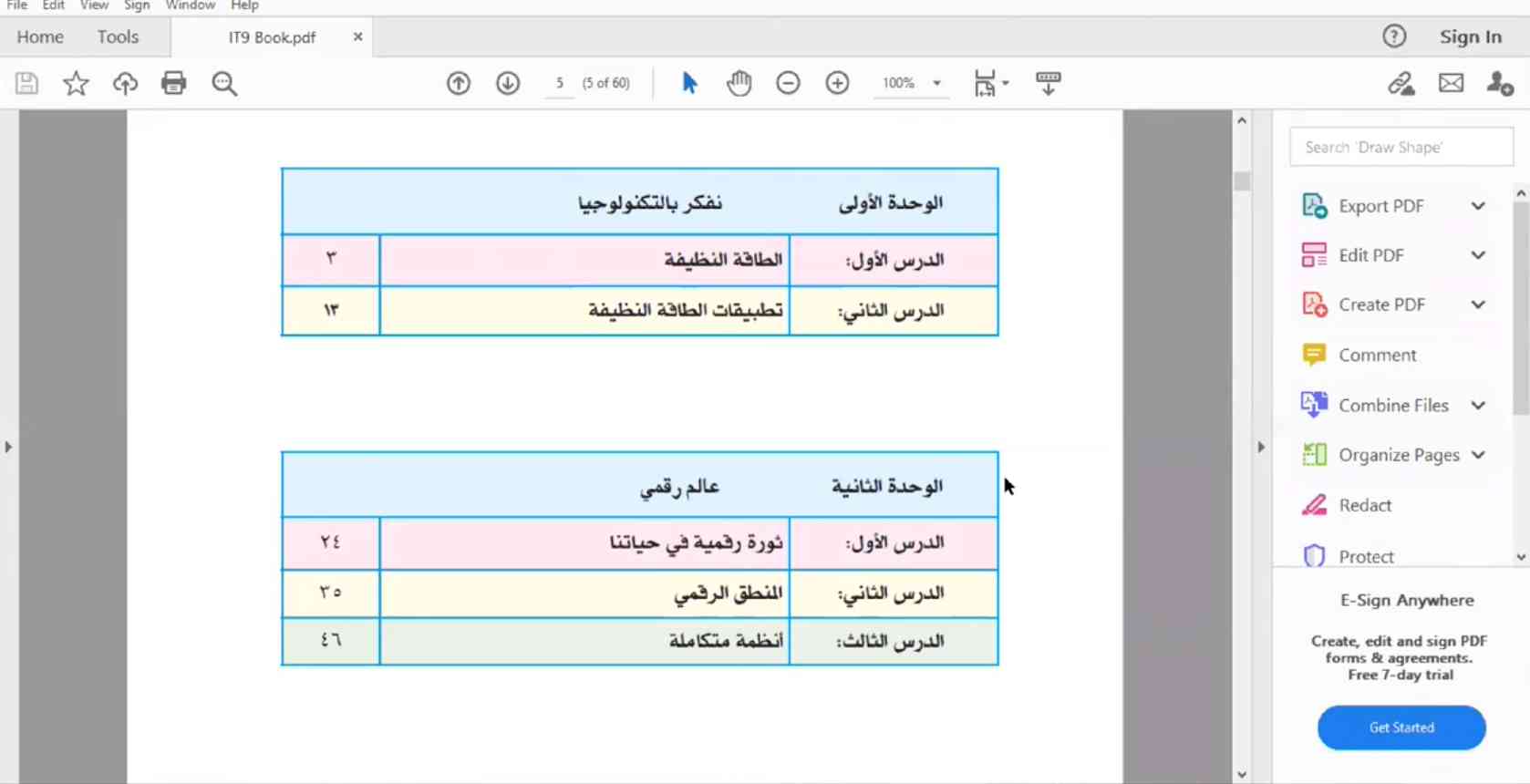The width and height of the screenshot is (1530, 784).
Task: Expand Organize Pages options chevron
Action: 1478,455
